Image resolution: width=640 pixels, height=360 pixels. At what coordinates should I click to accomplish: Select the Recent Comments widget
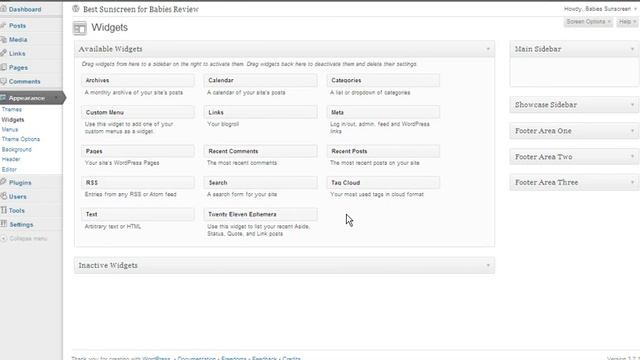[260, 151]
